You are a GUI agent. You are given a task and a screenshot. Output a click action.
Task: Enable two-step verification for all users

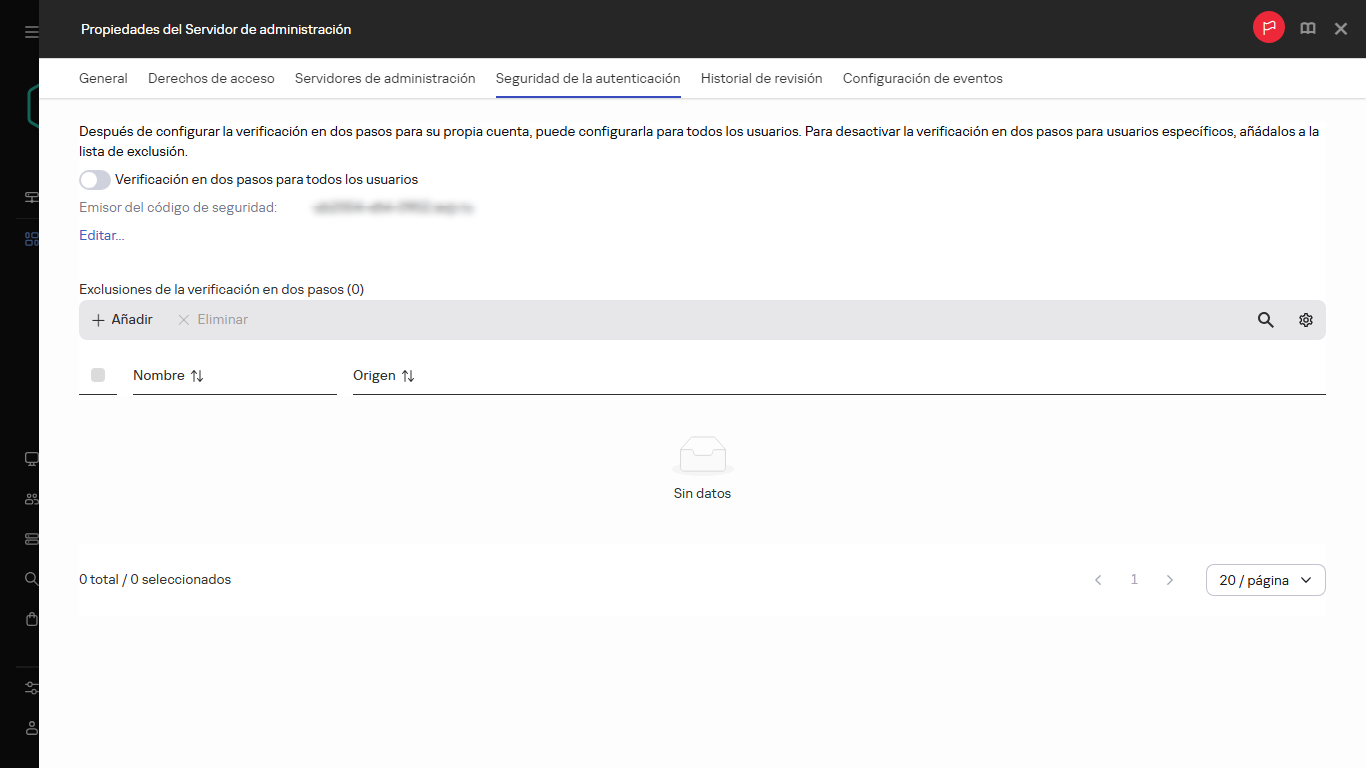click(95, 180)
